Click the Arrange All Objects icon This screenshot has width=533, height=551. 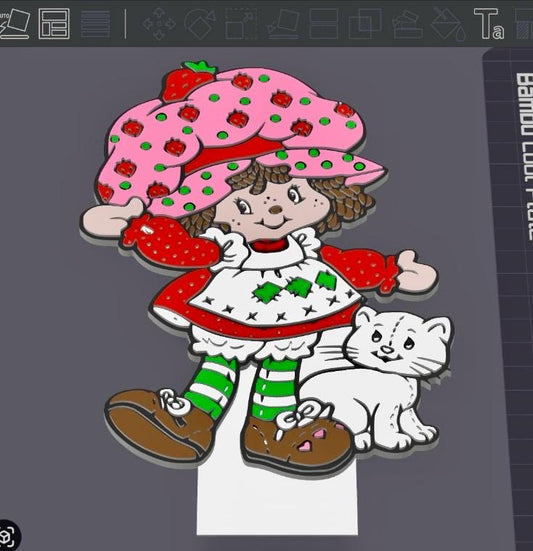click(x=54, y=24)
